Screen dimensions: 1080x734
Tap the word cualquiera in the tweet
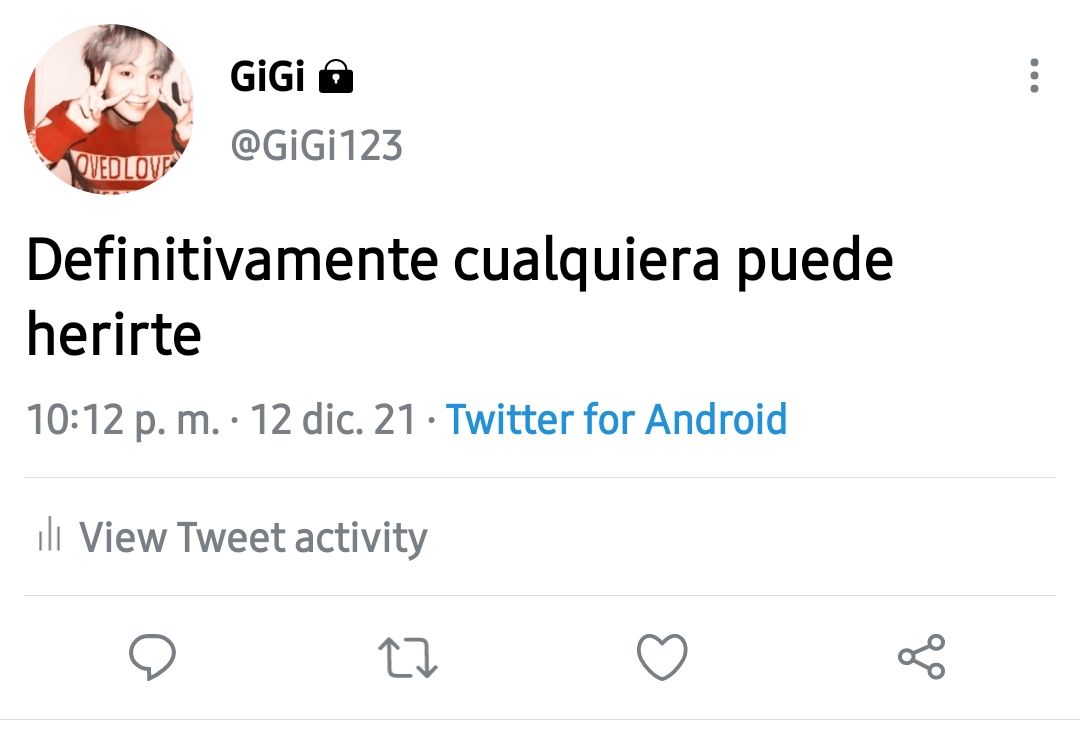(x=586, y=262)
